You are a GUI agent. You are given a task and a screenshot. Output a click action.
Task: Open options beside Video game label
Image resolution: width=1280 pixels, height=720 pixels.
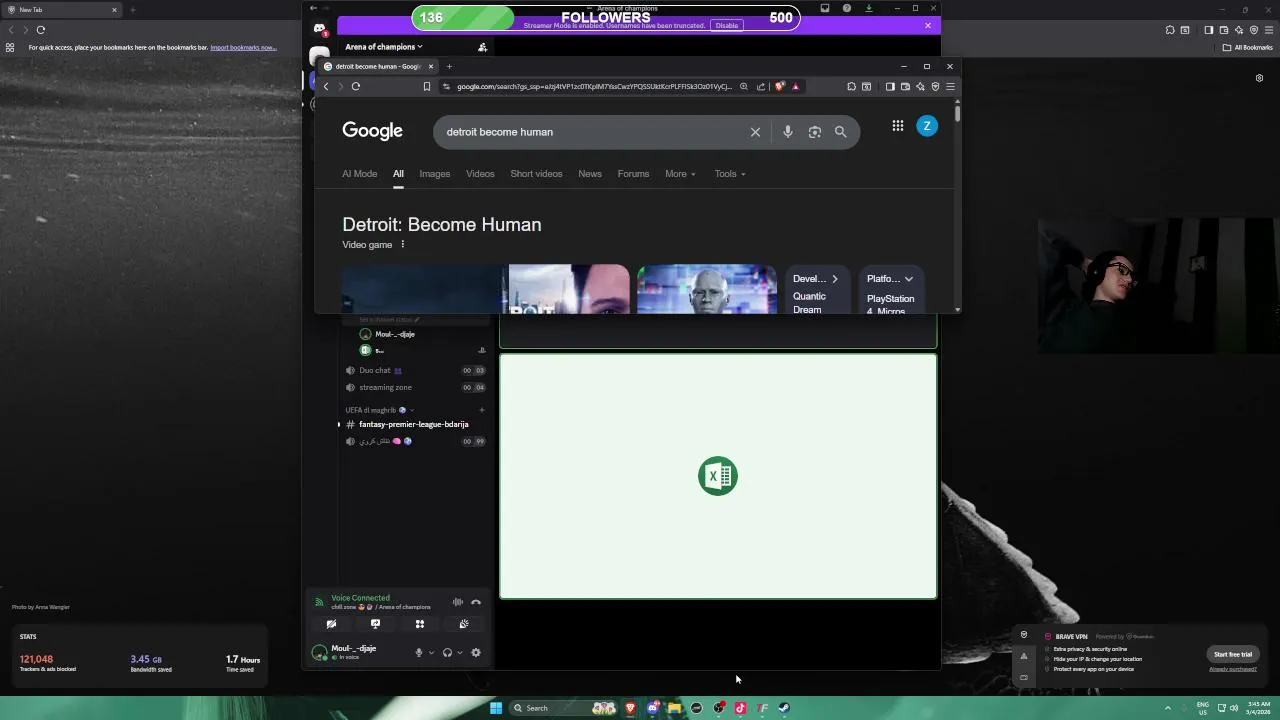point(403,245)
